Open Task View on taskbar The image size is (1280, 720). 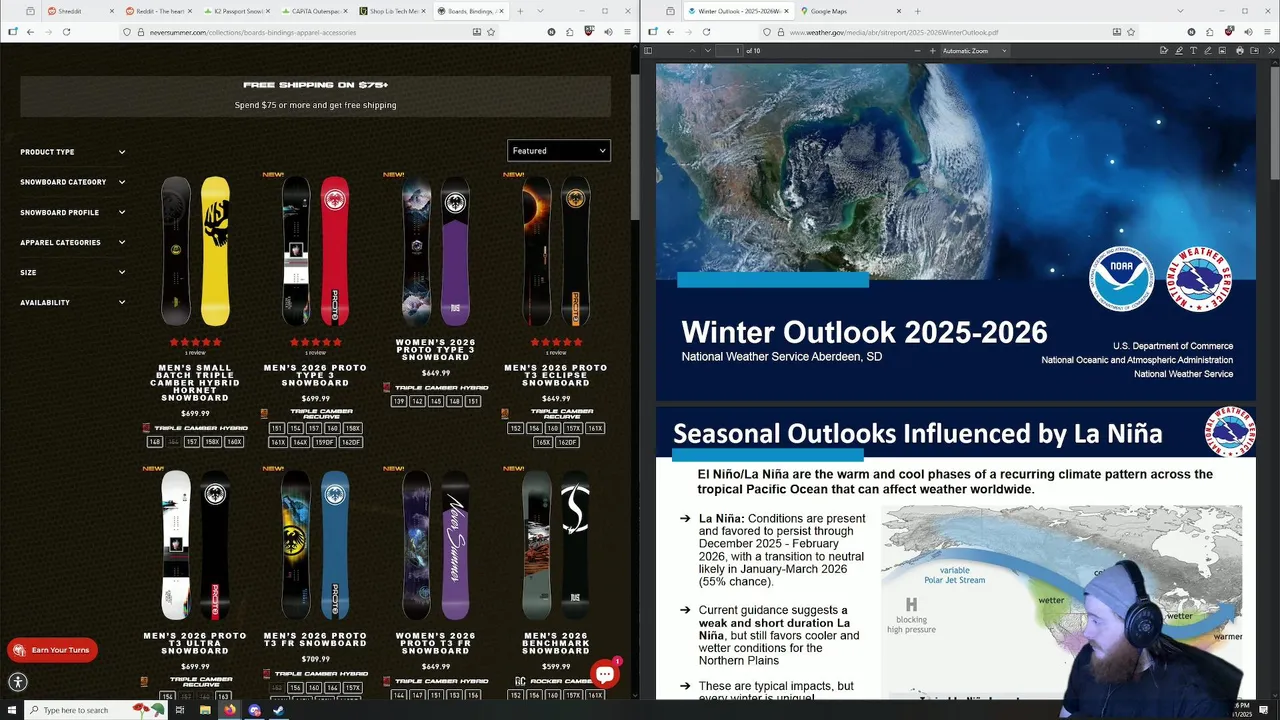coord(180,710)
